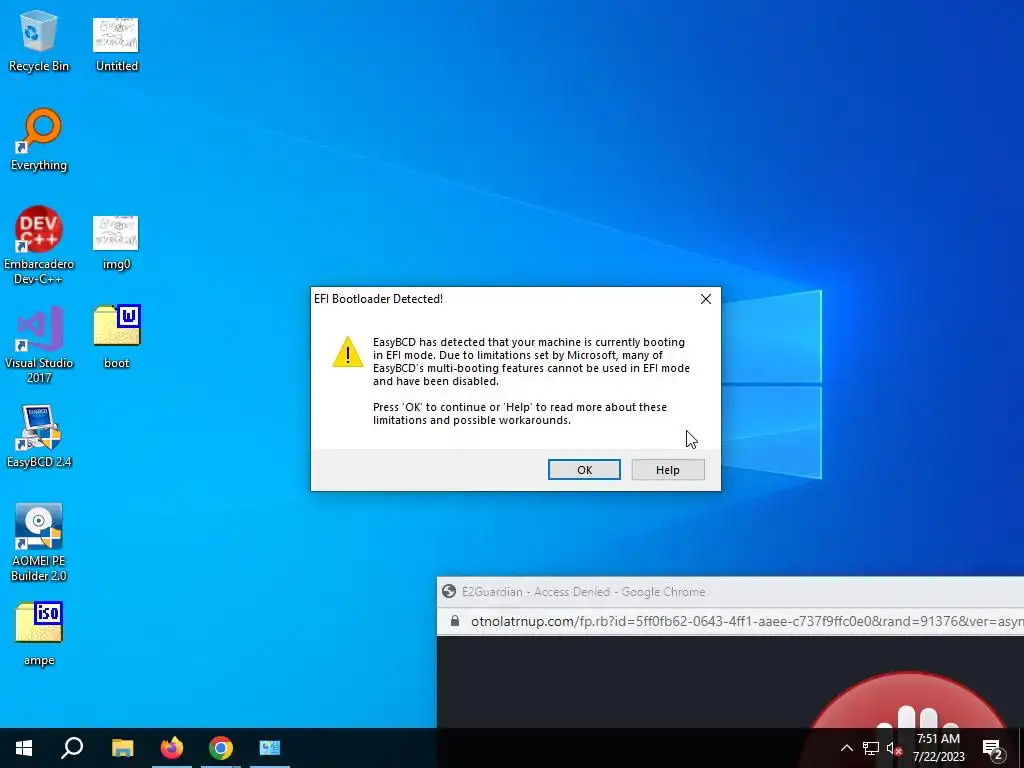1024x768 pixels.
Task: Open the notification center icon
Action: (x=993, y=748)
